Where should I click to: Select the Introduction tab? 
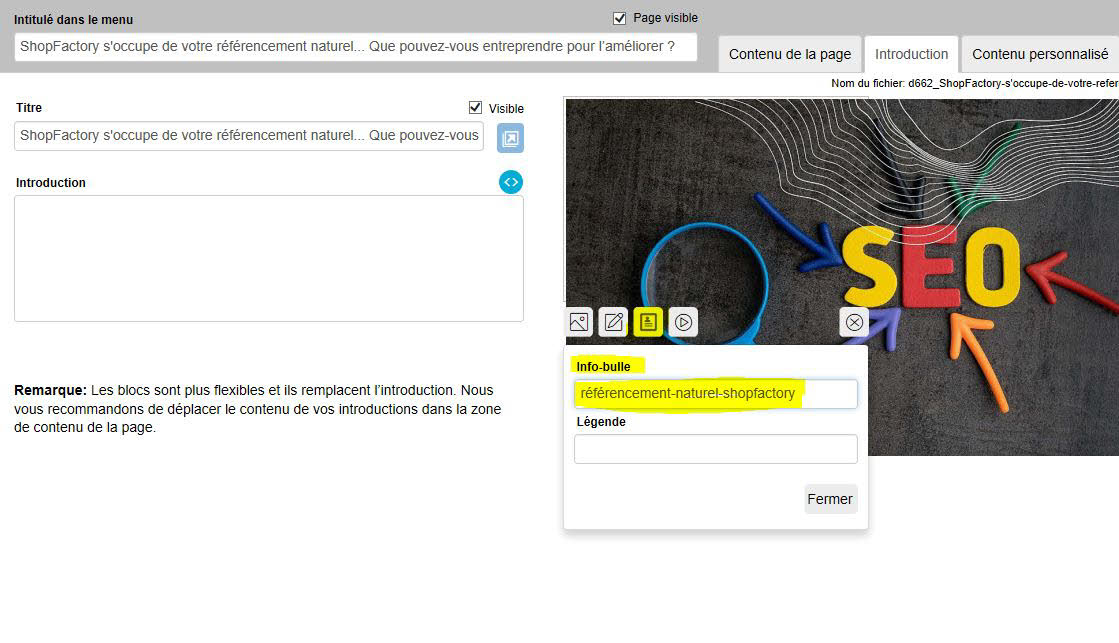pos(911,54)
